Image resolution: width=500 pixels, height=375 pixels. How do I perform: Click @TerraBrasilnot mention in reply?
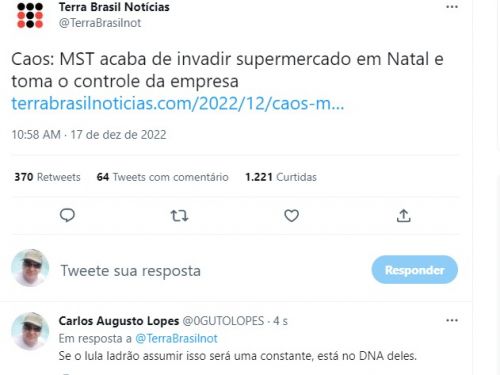point(176,339)
